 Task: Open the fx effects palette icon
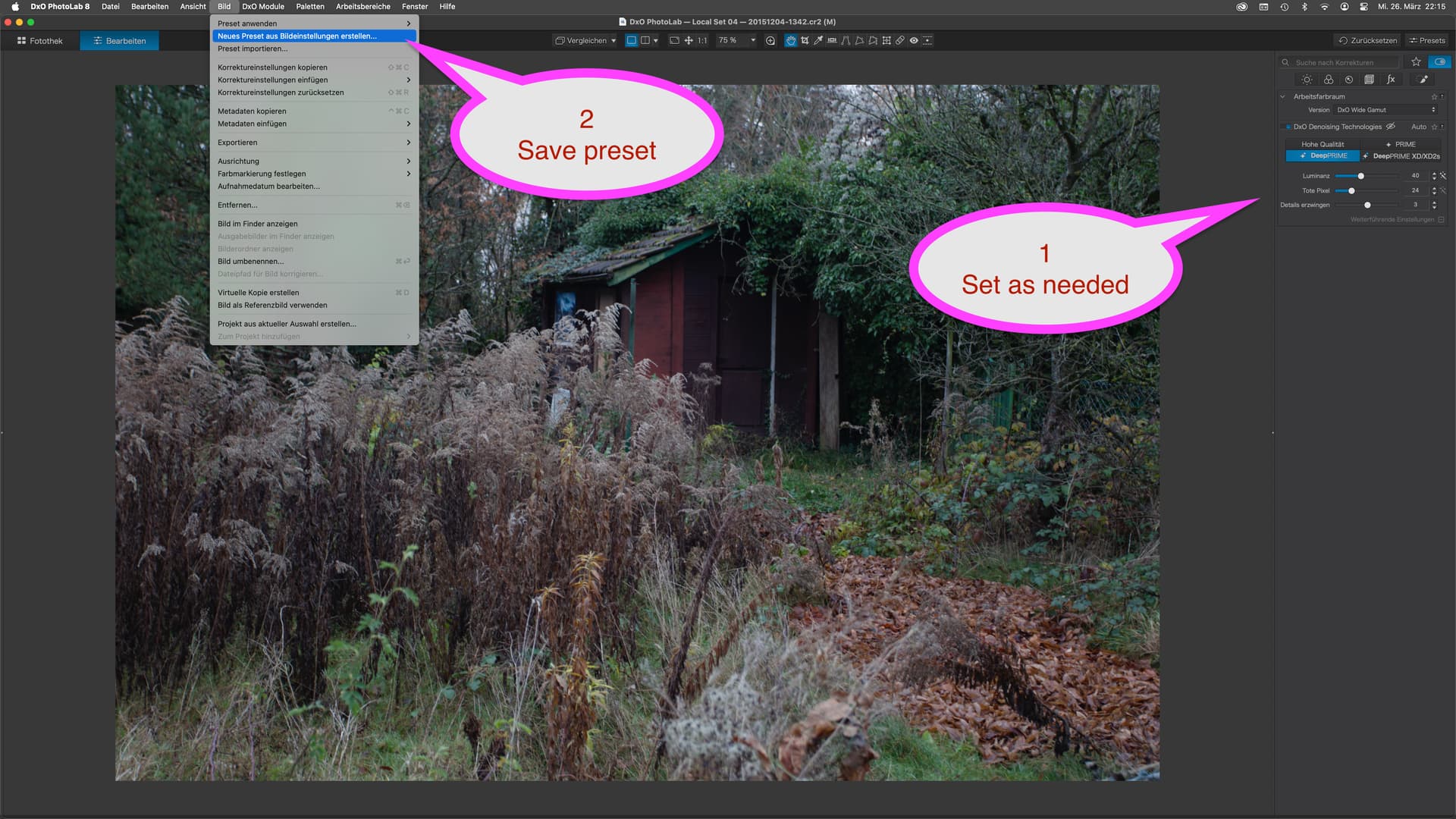pyautogui.click(x=1391, y=80)
